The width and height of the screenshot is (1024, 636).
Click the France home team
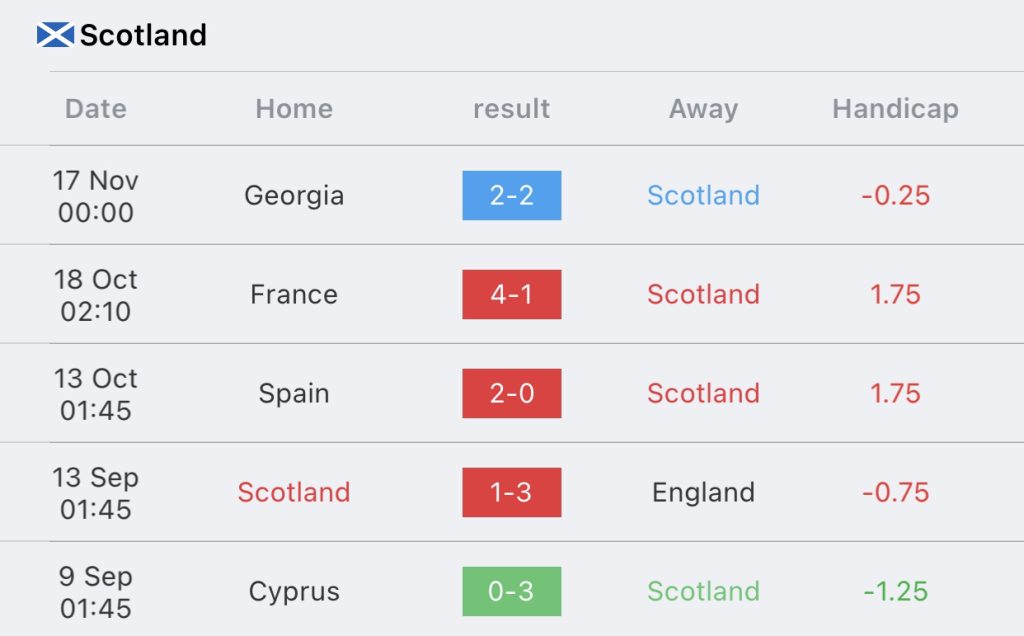294,294
